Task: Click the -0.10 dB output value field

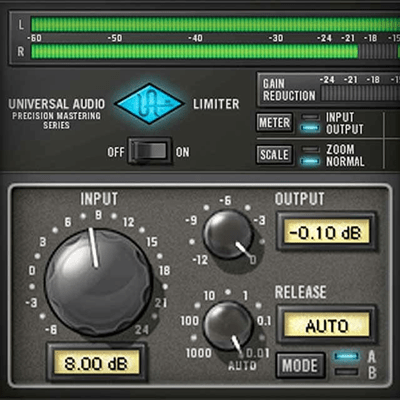Action: pos(326,232)
